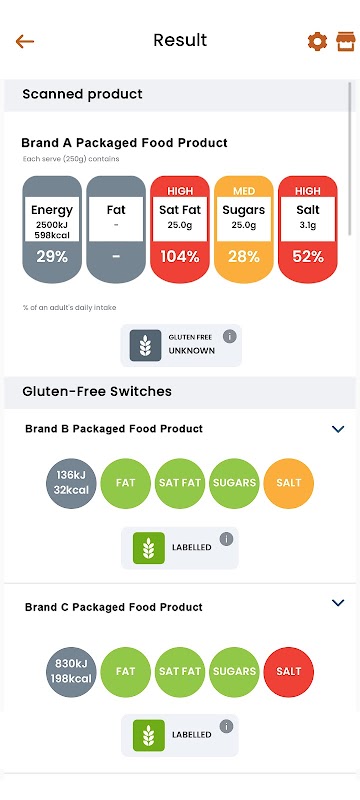360x800 pixels.
Task: Tap the Energy 29% label
Action: [x=52, y=230]
